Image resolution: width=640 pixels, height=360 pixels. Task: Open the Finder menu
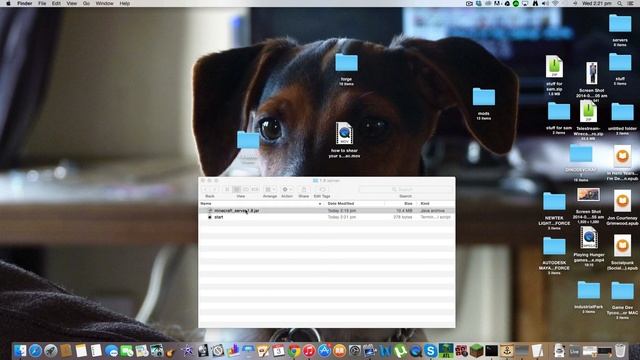[x=24, y=3]
